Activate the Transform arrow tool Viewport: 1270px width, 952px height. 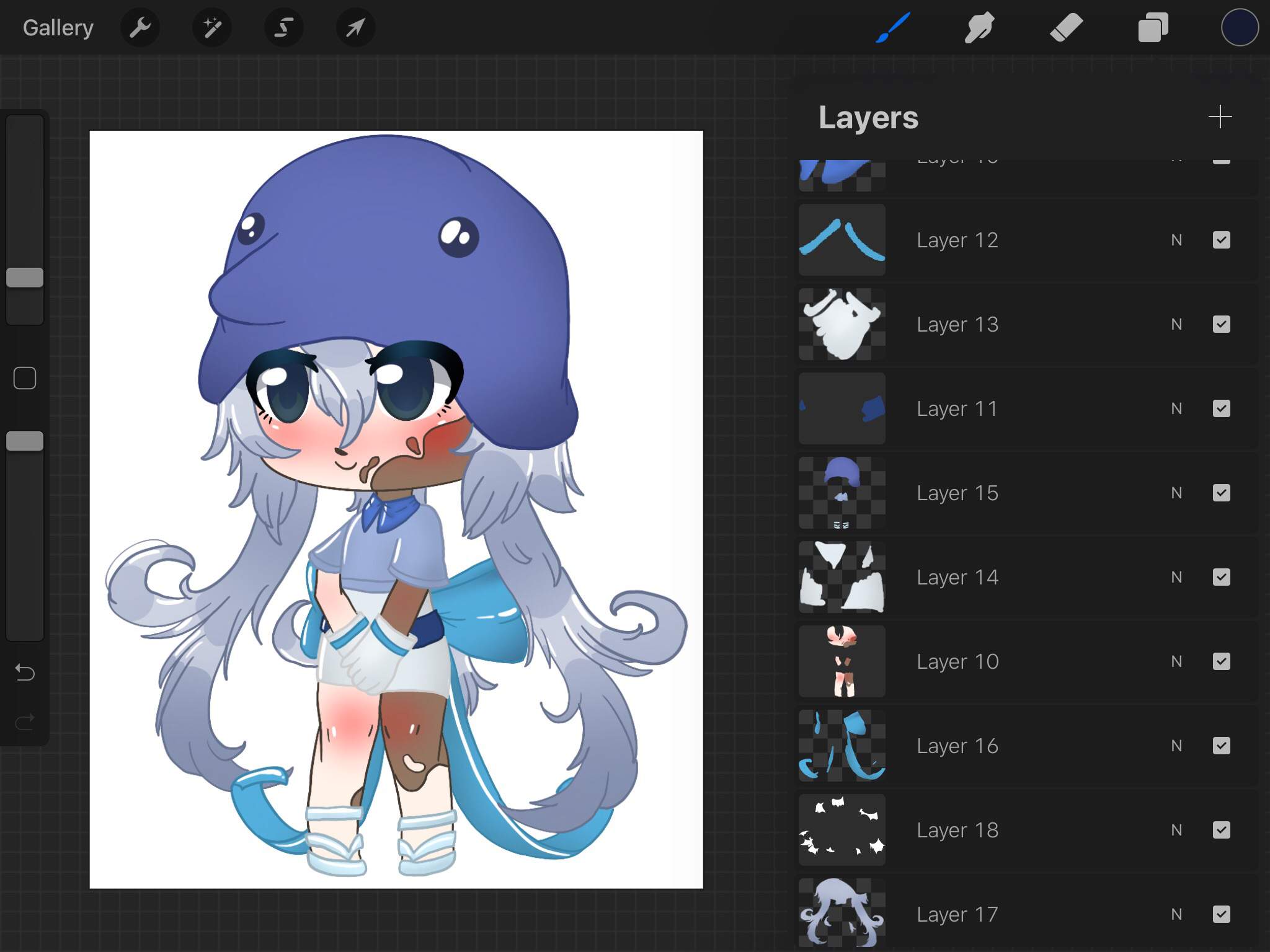(355, 27)
